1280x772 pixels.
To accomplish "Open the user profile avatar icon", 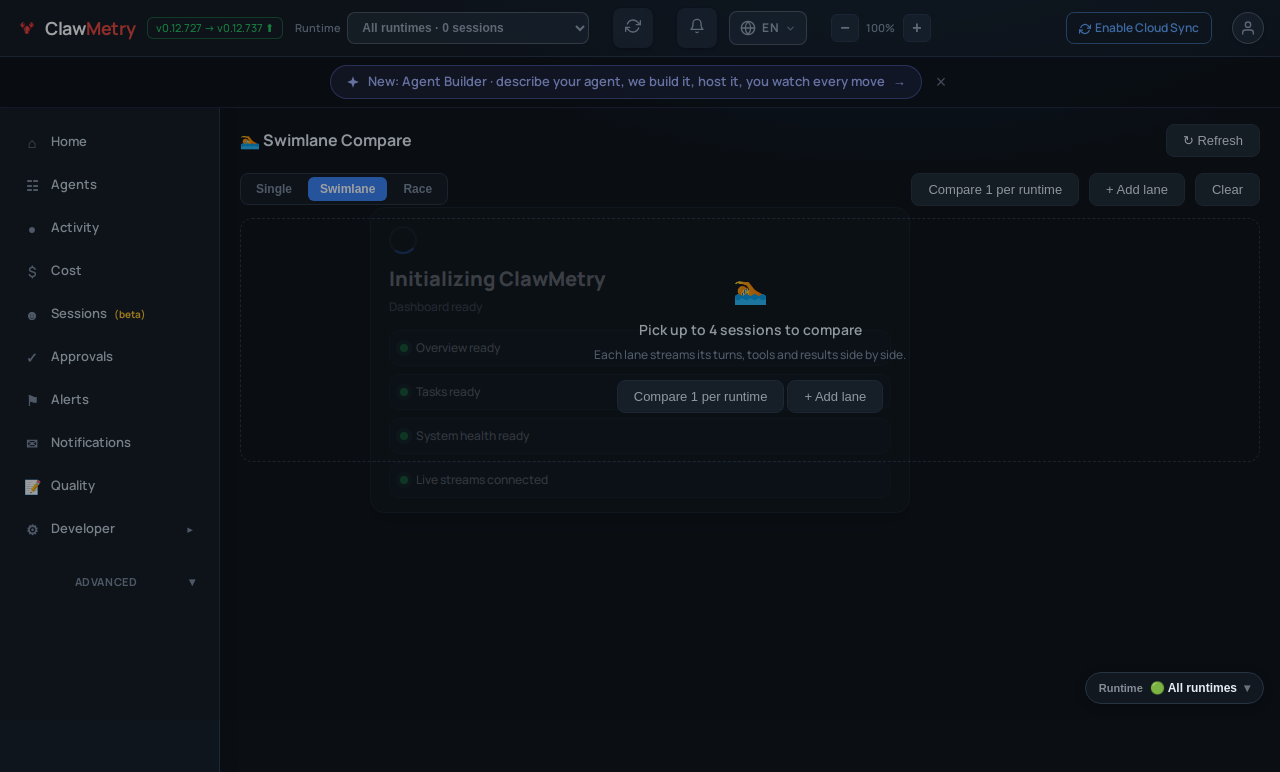I will (1248, 28).
